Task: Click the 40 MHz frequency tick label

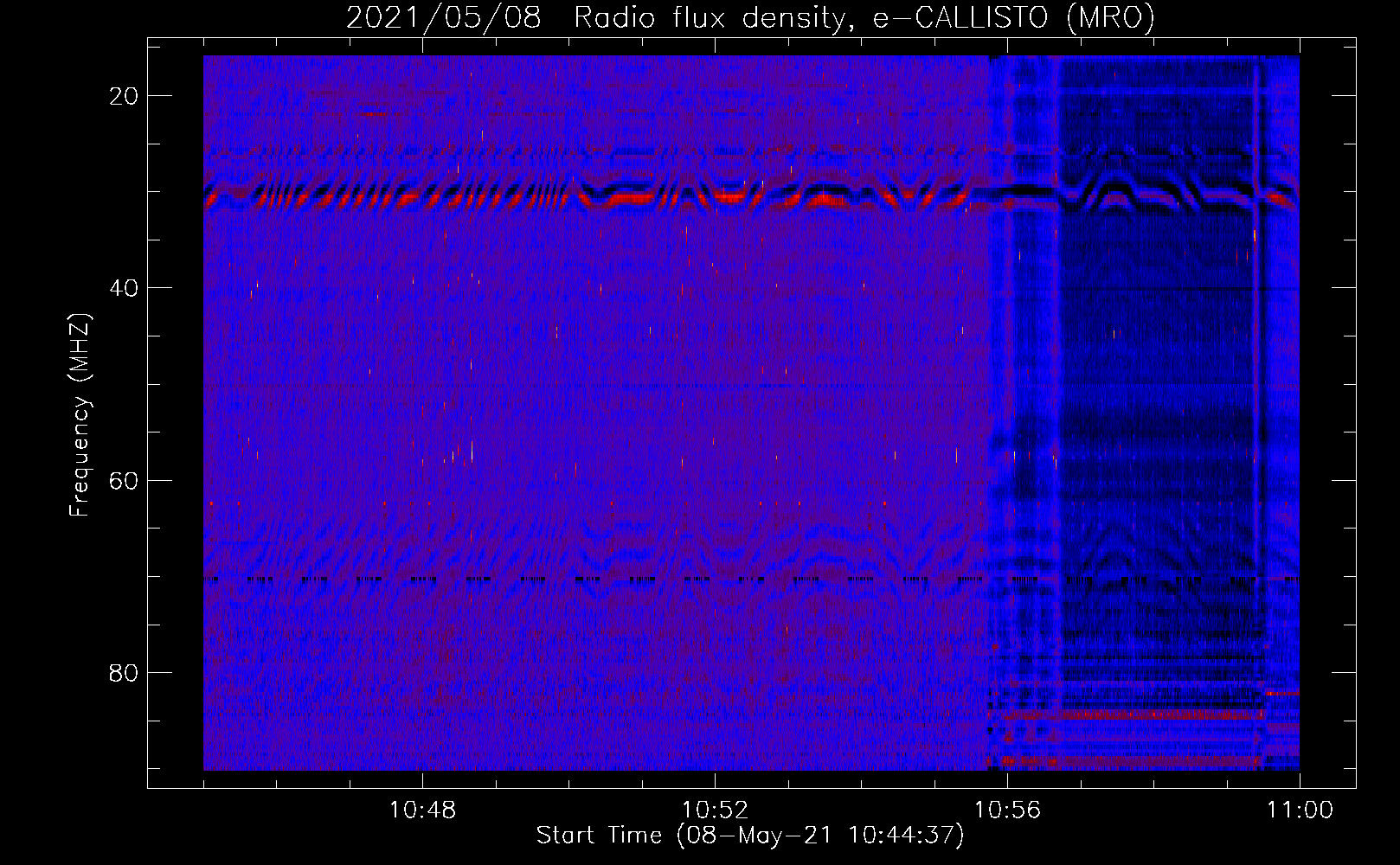Action: pos(124,288)
